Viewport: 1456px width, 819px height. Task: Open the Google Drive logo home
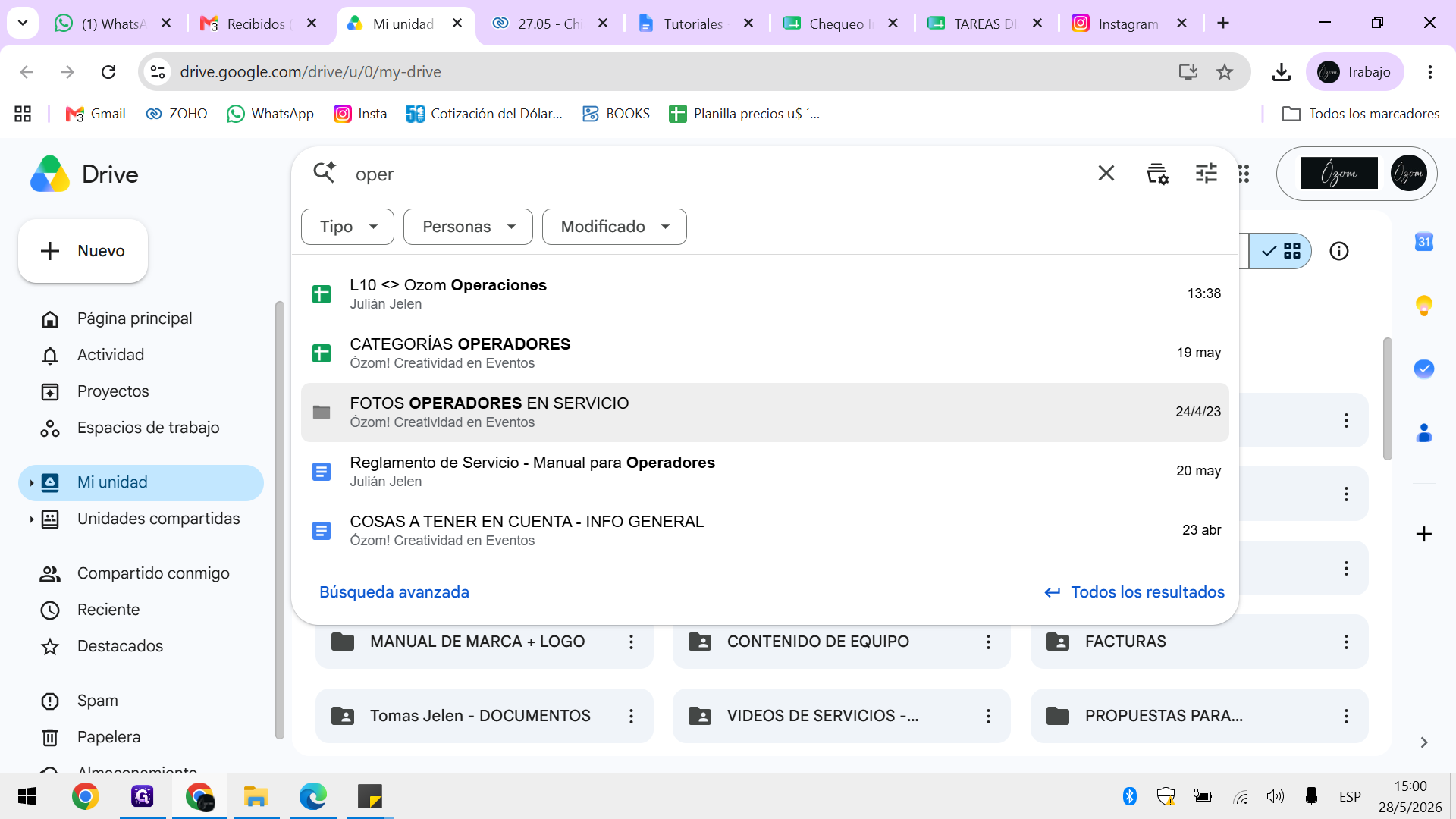coord(84,174)
